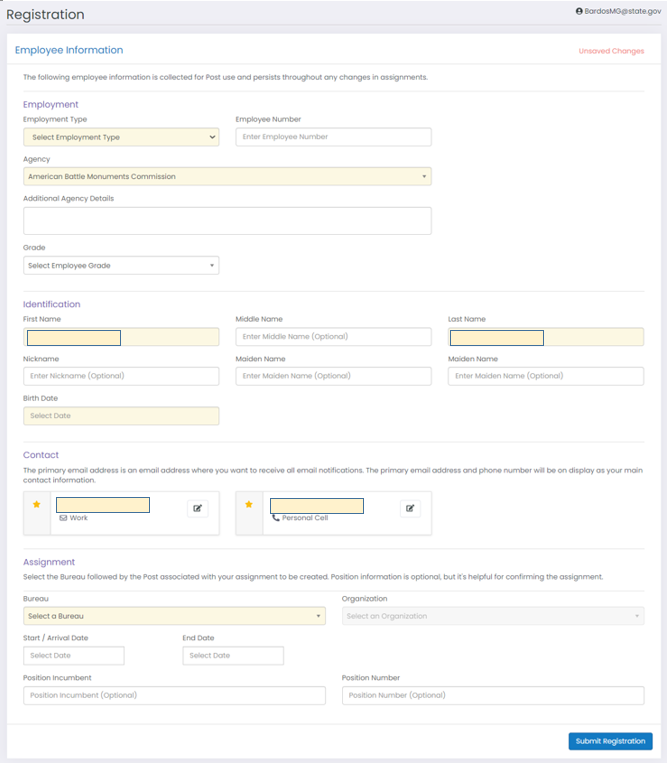Open the Select an Organization dropdown

(x=493, y=616)
